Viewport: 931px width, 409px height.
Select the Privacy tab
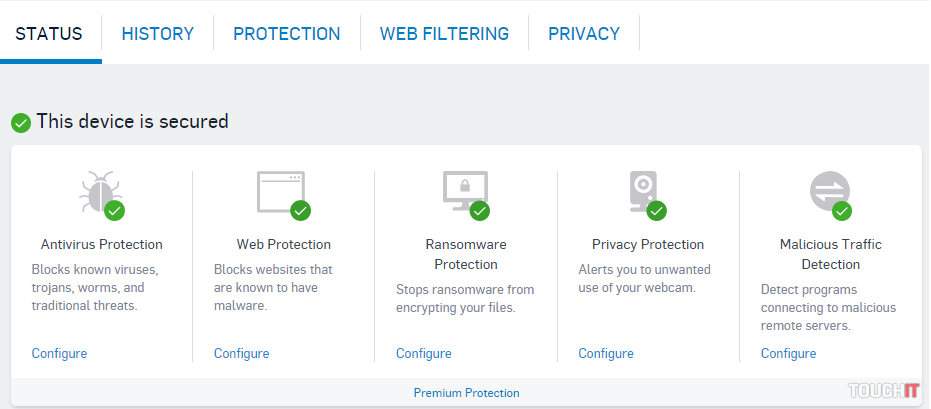(583, 33)
